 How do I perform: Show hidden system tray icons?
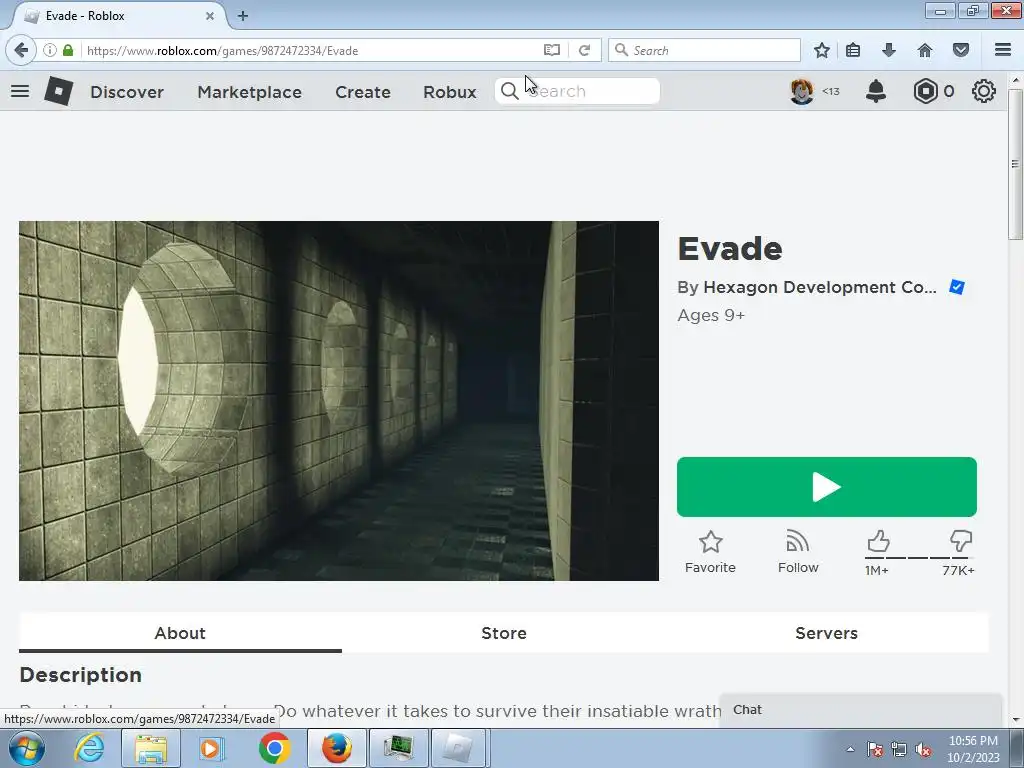tap(850, 749)
